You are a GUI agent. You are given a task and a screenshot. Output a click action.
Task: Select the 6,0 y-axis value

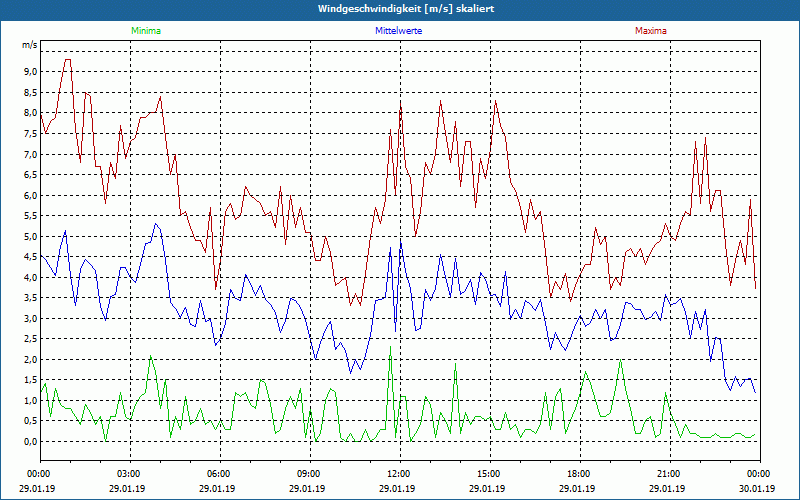(x=31, y=195)
